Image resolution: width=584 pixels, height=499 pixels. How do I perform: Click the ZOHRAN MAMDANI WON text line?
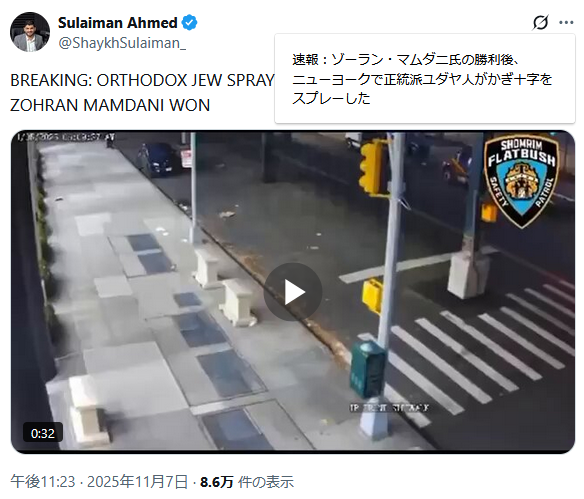[110, 105]
